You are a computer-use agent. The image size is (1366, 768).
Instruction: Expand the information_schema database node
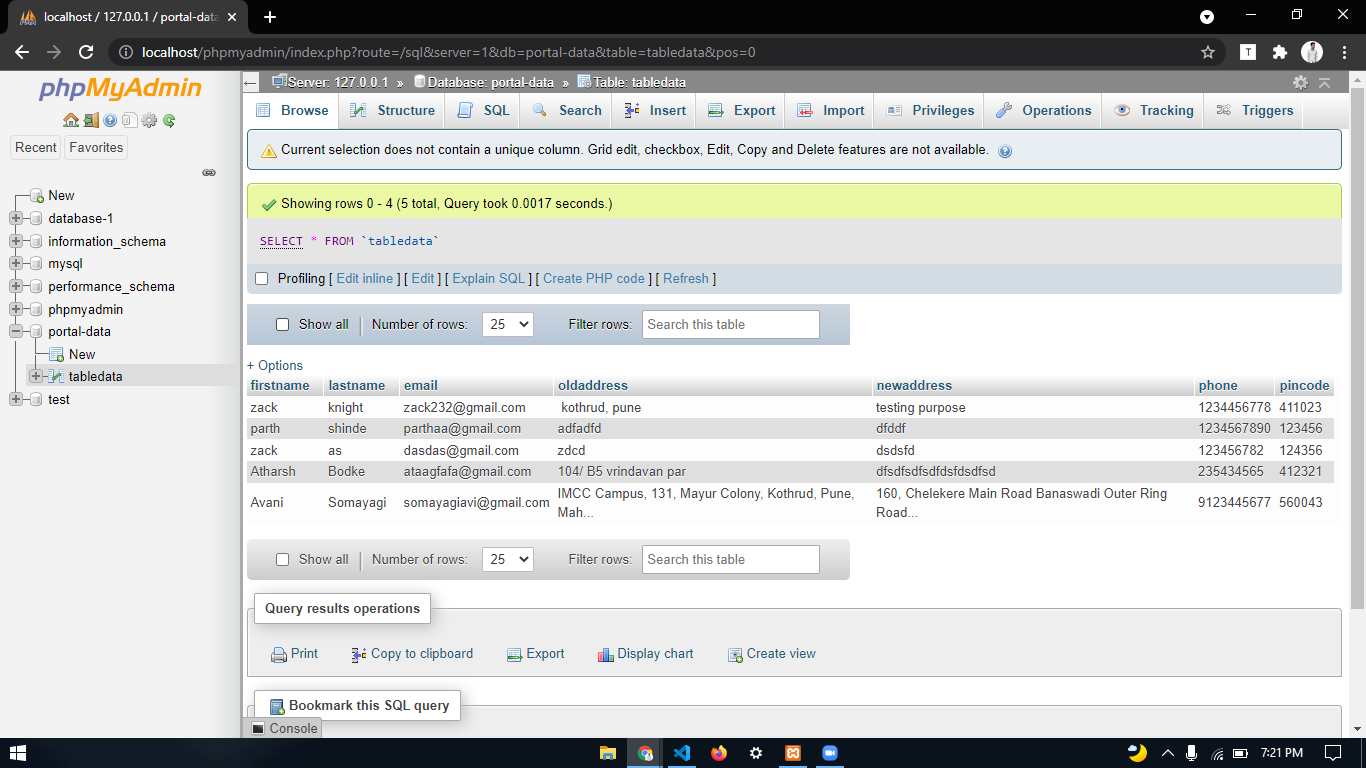tap(16, 241)
